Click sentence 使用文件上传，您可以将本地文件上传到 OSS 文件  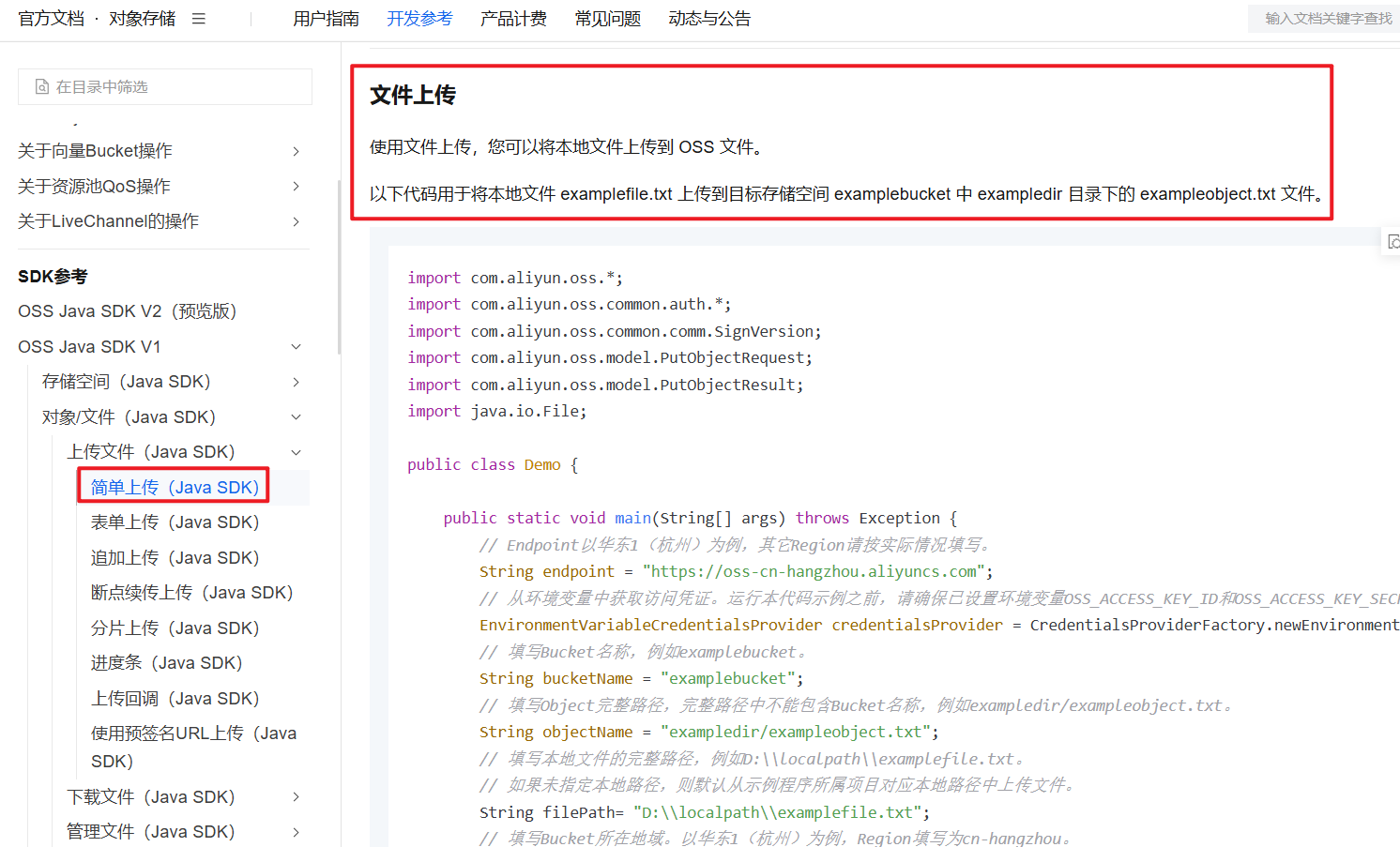566,147
